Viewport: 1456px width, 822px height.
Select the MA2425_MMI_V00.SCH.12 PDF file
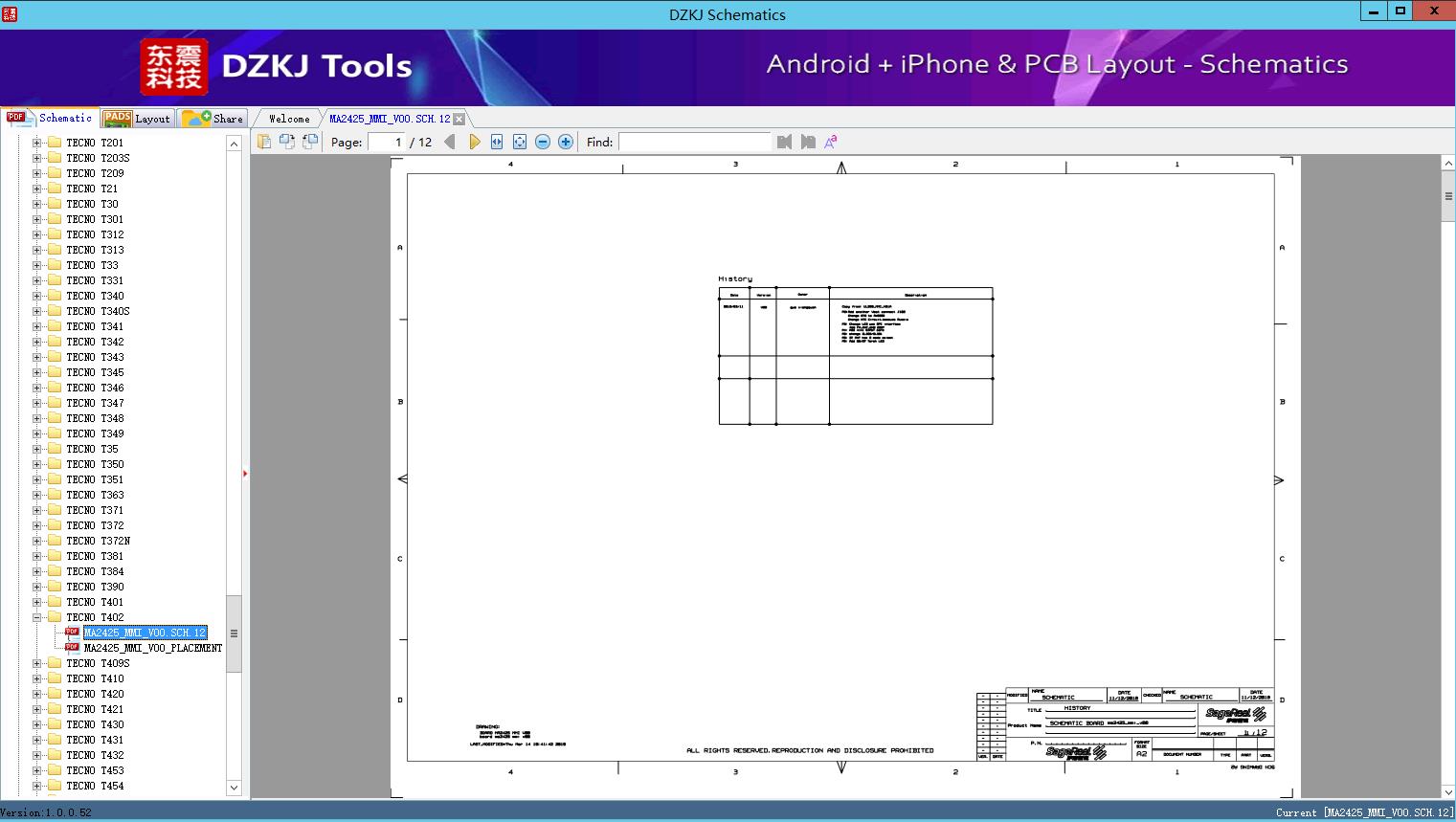coord(145,633)
